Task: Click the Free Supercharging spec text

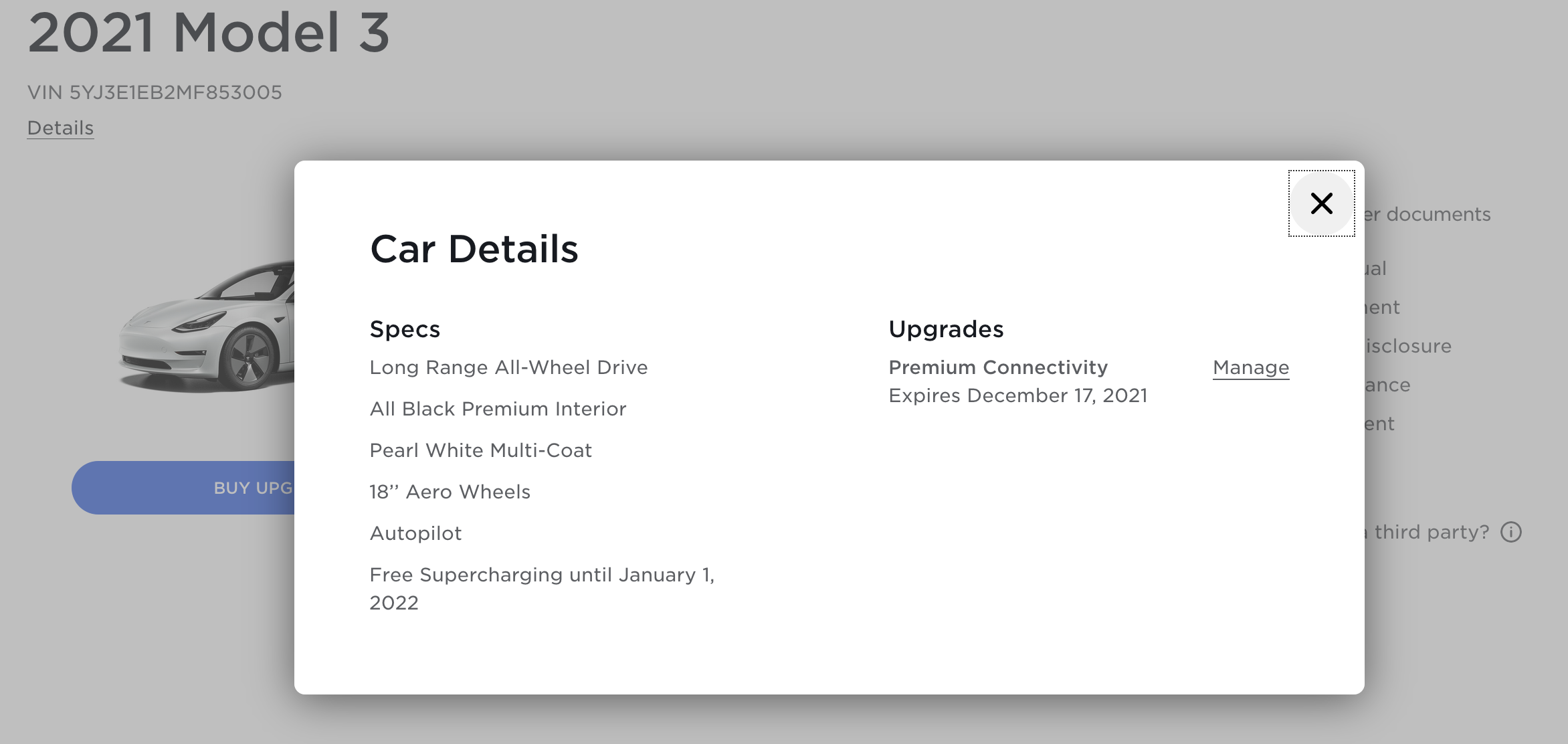Action: (x=542, y=575)
